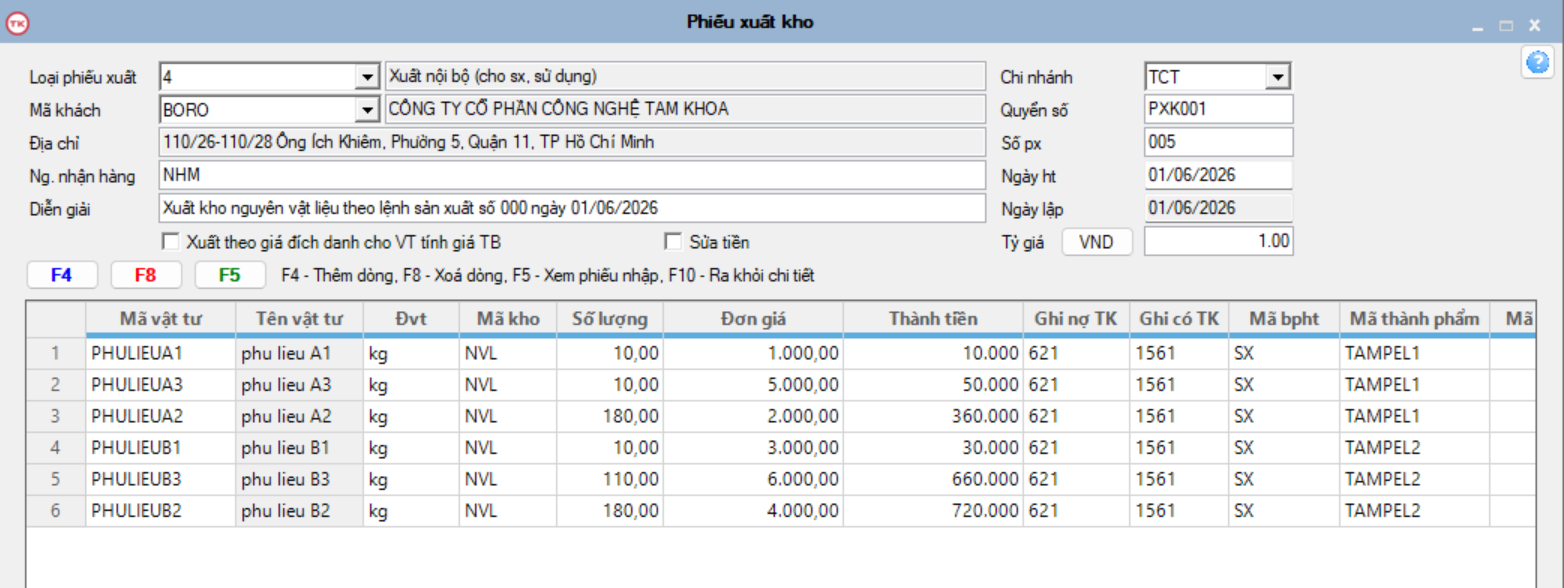
Task: Enable Xuất theo giá đích danh checkbox
Action: tap(170, 241)
